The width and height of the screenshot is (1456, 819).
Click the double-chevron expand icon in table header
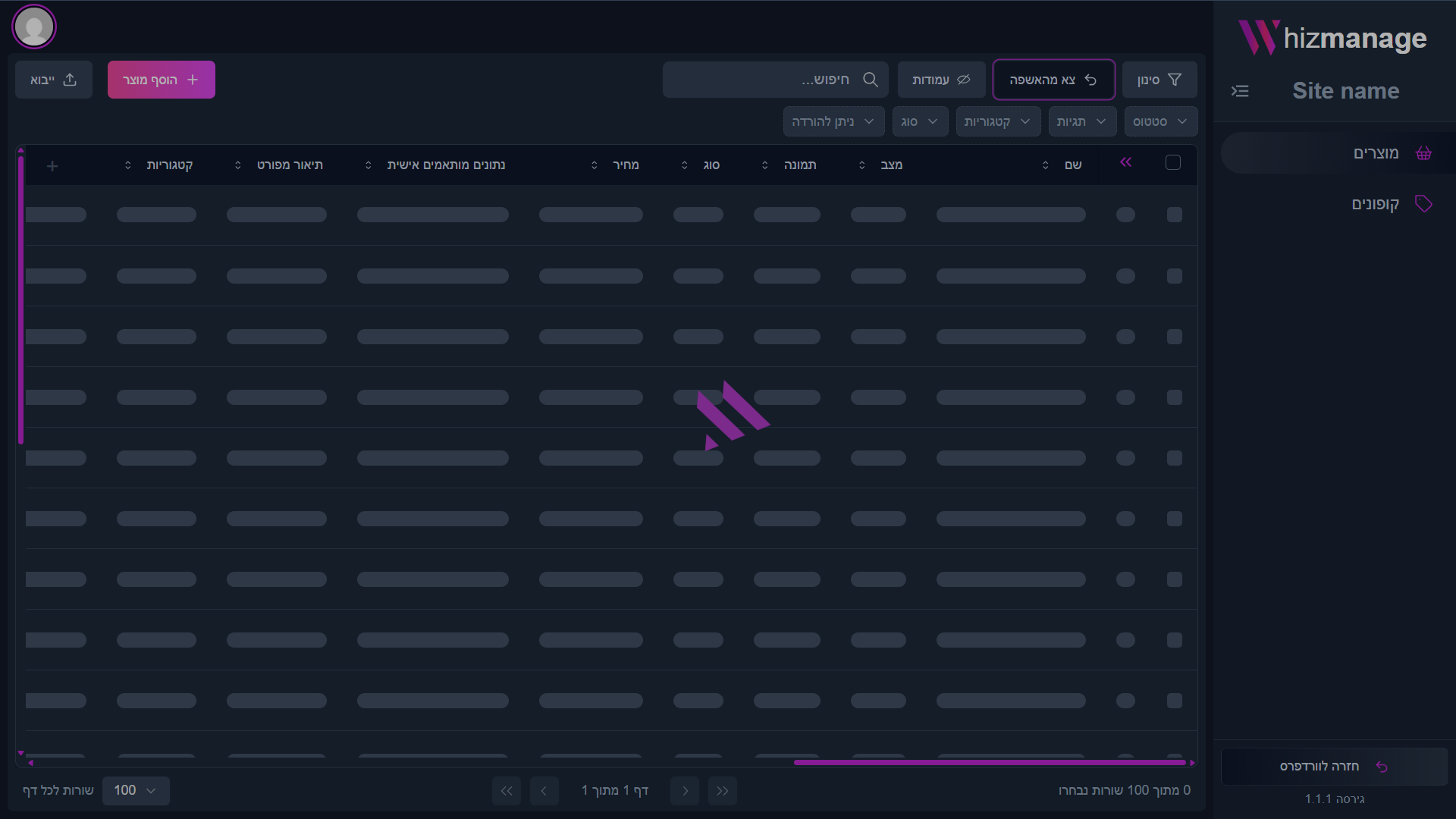click(x=1125, y=162)
